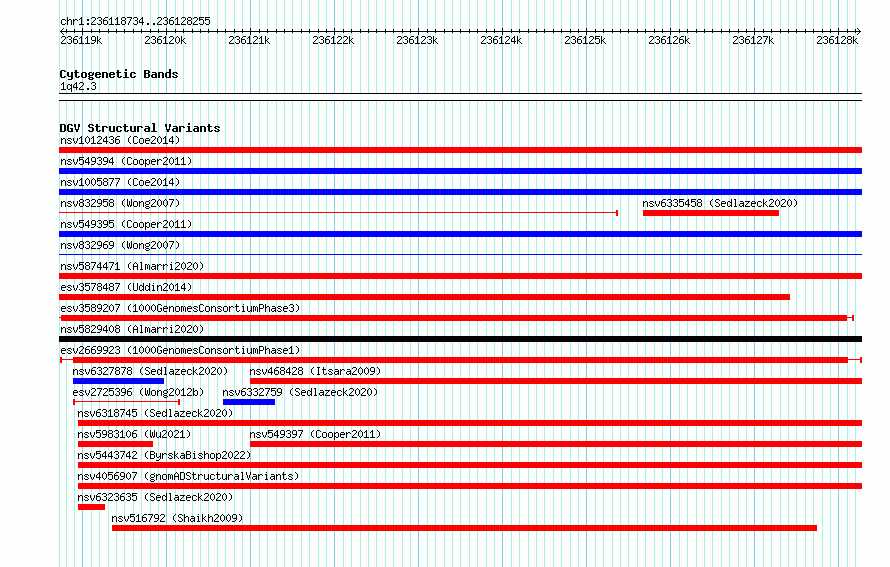Select the nsv549395 (Cooper2011) label

[126, 224]
